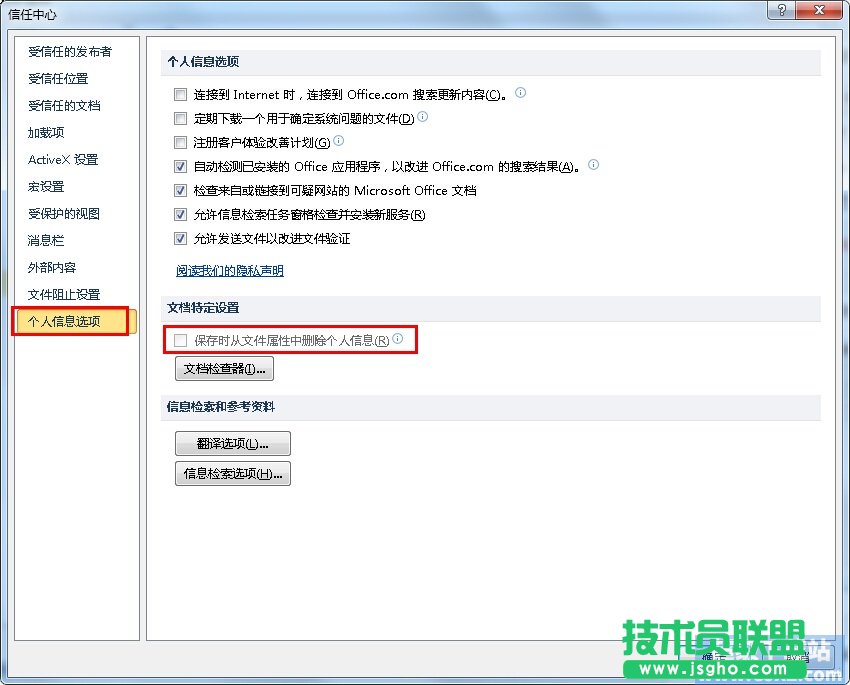Toggle 允许发送文件以改进文件验证 checkbox
The height and width of the screenshot is (685, 850).
pos(181,239)
